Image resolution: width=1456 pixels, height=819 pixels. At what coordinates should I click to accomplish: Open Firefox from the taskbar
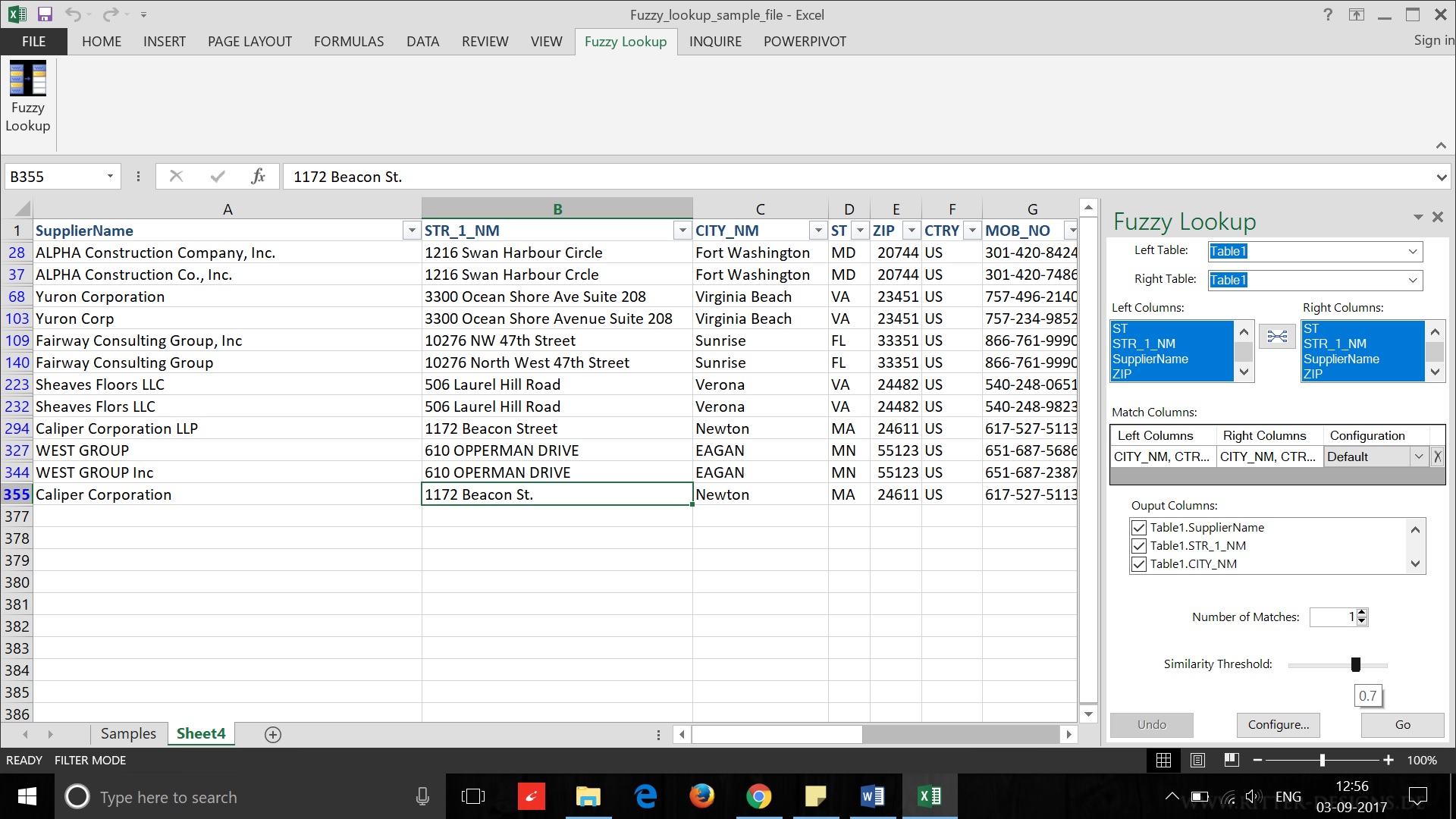(x=701, y=796)
